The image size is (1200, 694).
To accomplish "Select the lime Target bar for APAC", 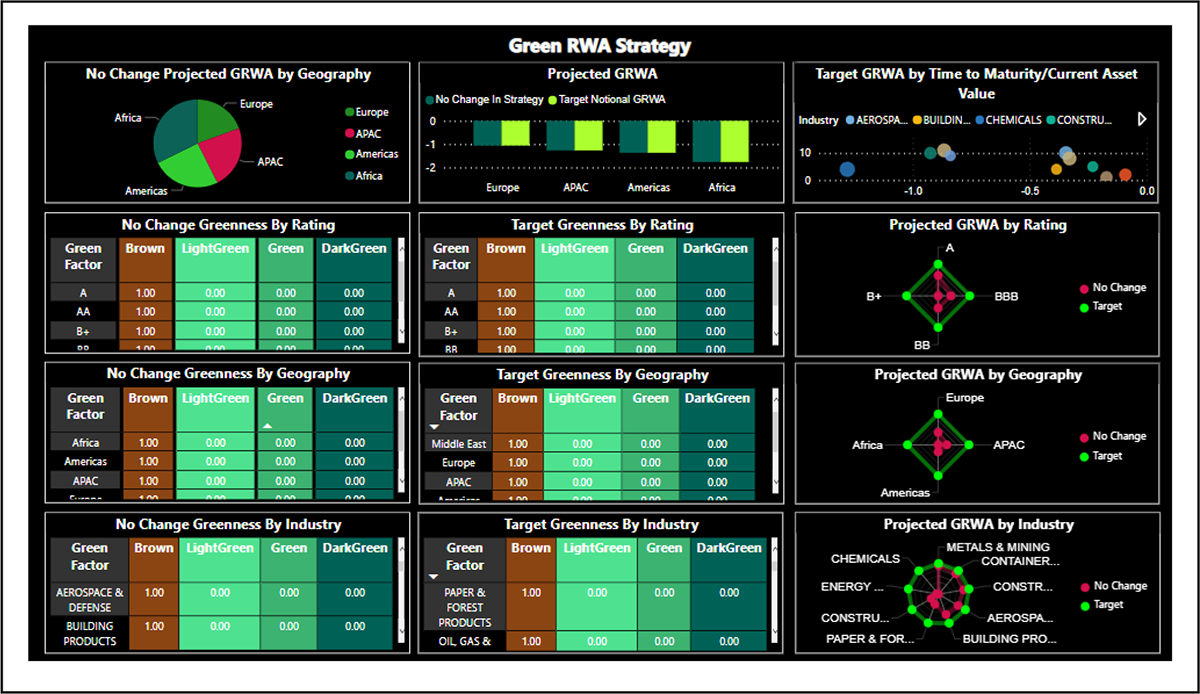I will (589, 136).
